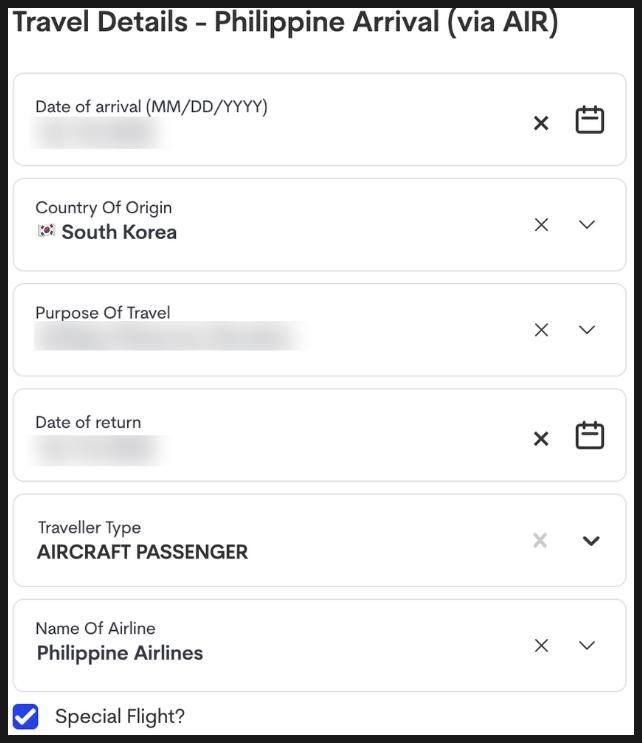
Task: Clear the Date of arrival value
Action: click(541, 123)
